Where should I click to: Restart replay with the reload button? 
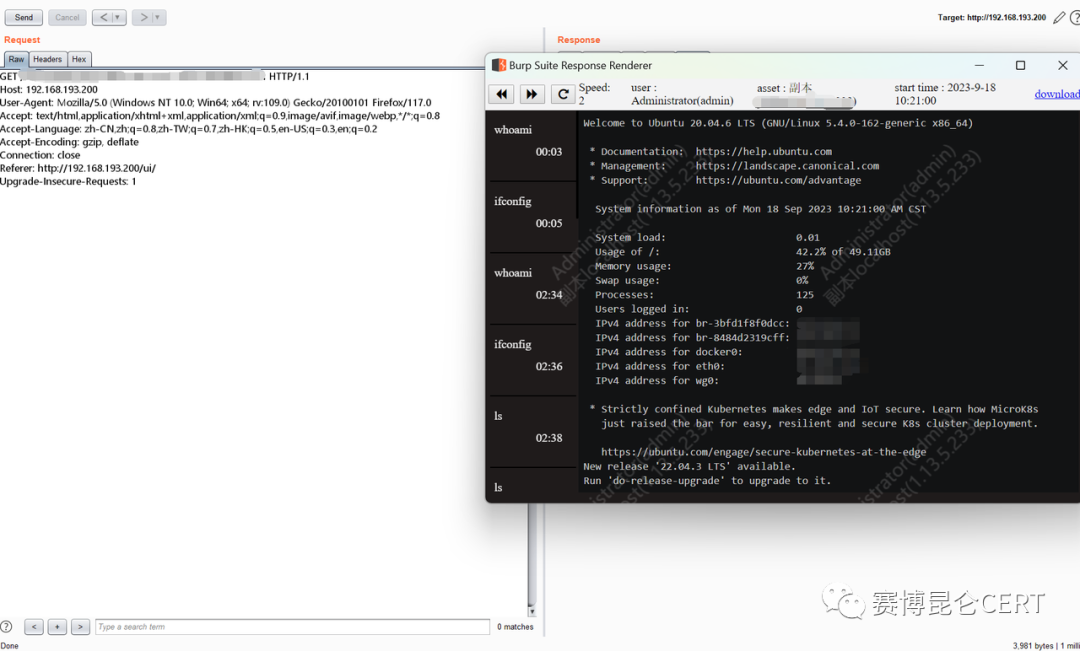[563, 94]
